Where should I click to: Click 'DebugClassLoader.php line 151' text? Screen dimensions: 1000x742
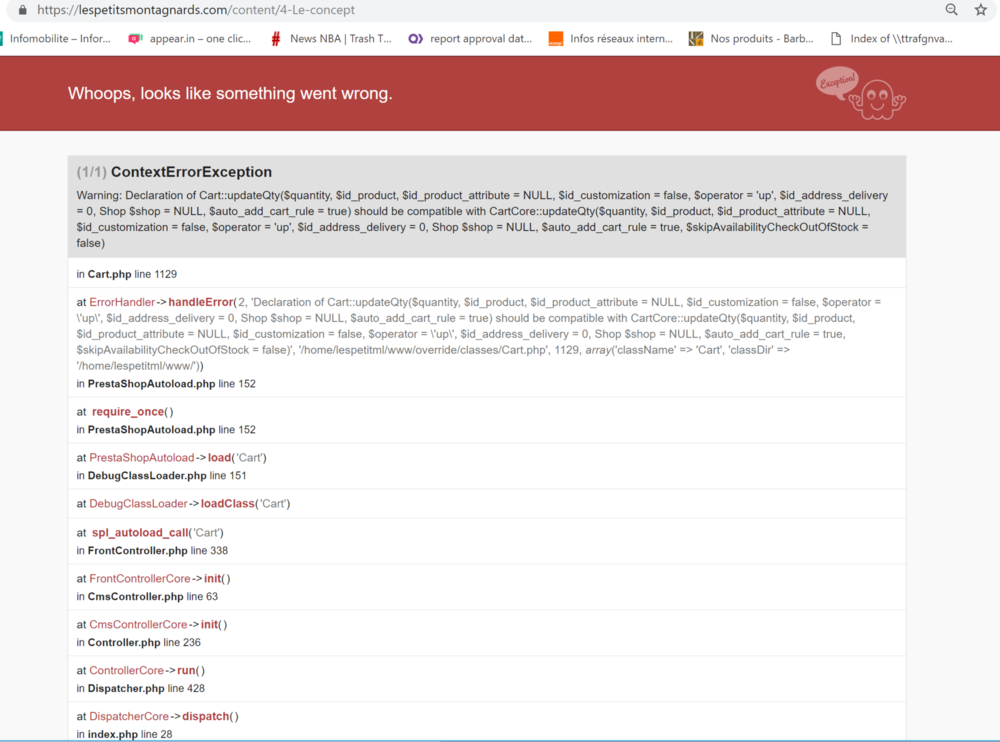(167, 475)
